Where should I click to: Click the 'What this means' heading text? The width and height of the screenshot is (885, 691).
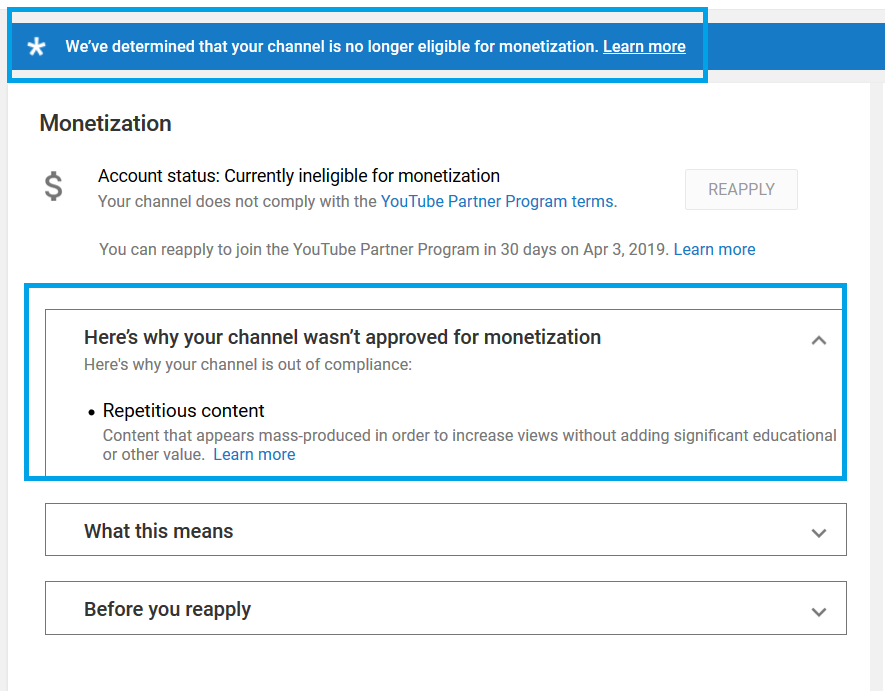(159, 531)
